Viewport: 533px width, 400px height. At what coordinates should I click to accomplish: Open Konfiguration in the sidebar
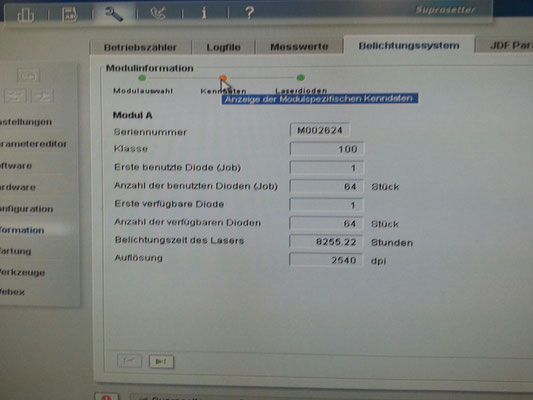point(27,209)
